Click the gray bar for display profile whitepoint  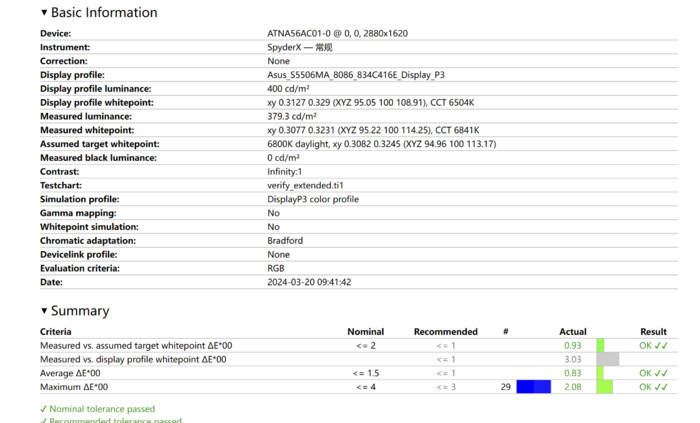point(607,359)
